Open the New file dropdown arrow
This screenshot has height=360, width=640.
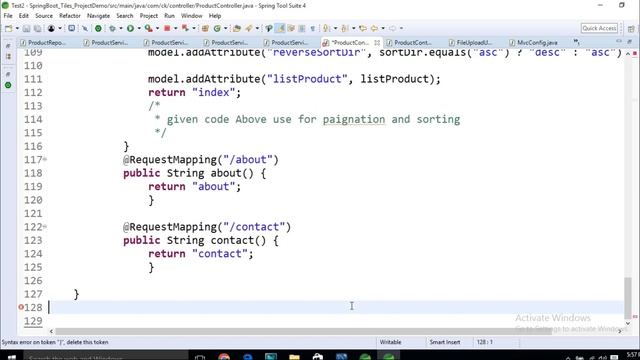pos(17,28)
